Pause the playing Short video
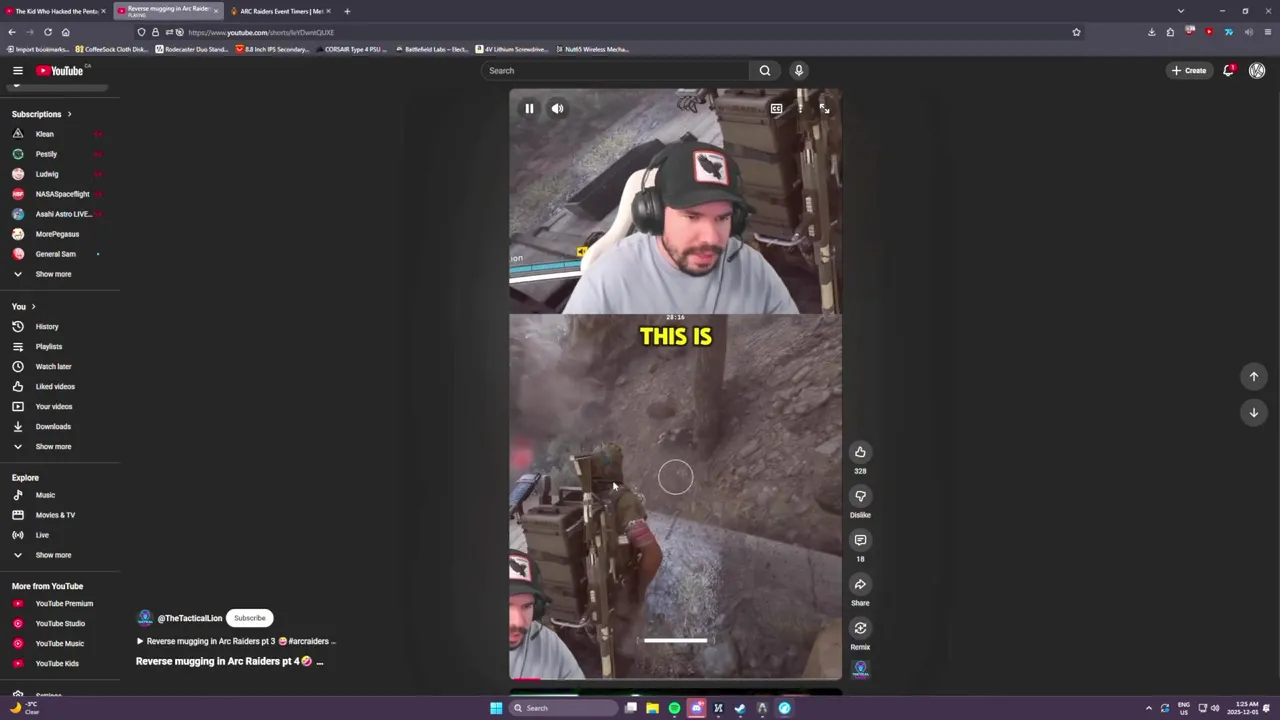 pyautogui.click(x=529, y=108)
